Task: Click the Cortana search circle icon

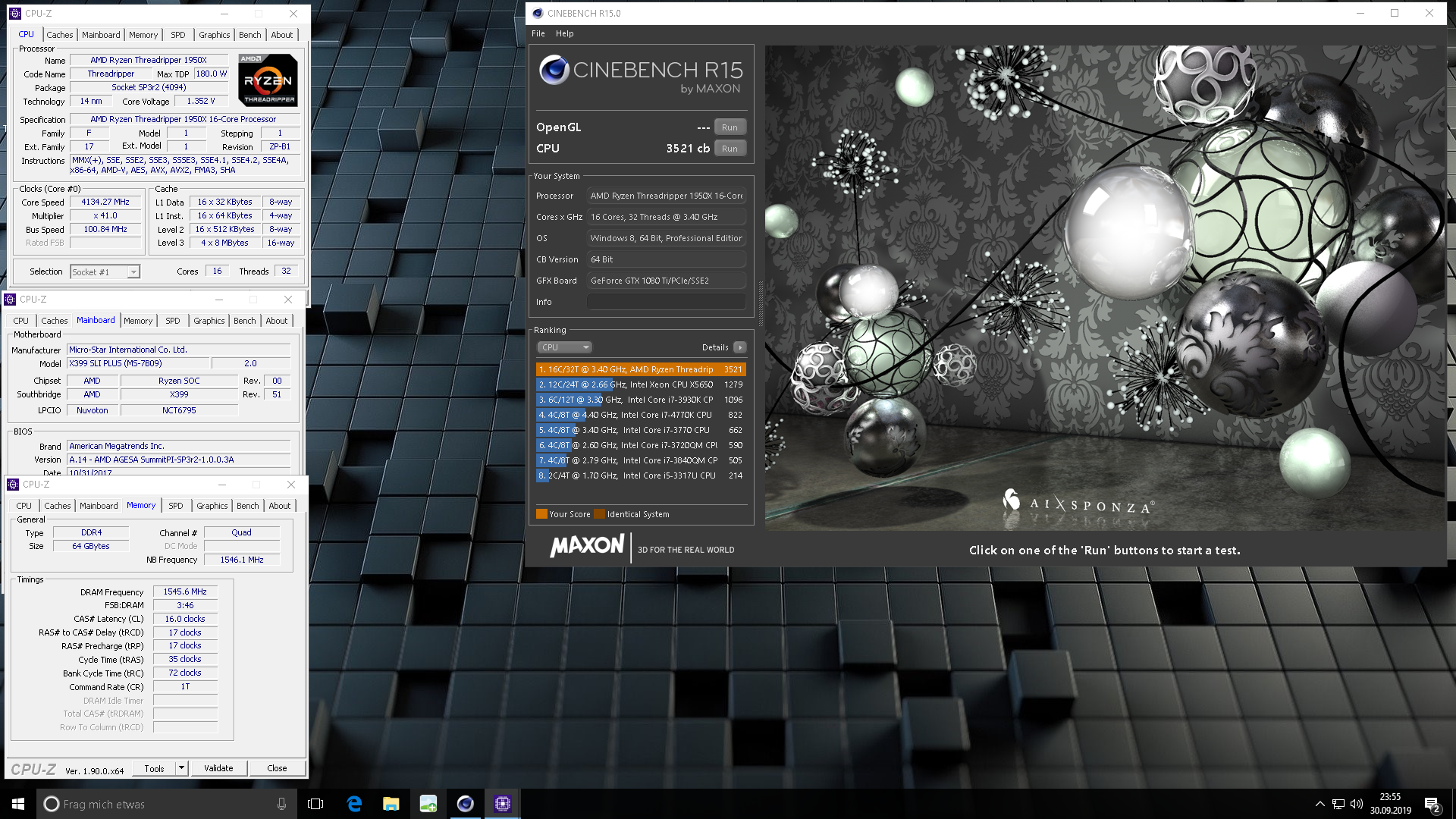Action: click(51, 804)
